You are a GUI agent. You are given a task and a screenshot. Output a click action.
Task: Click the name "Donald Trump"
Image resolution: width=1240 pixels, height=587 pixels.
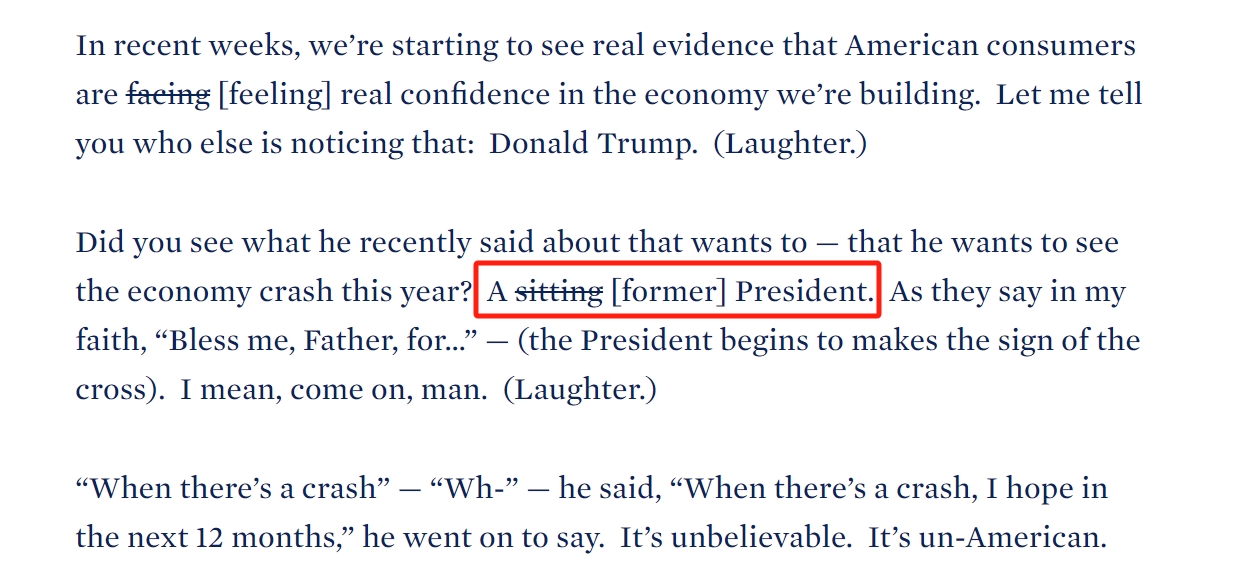pyautogui.click(x=592, y=144)
